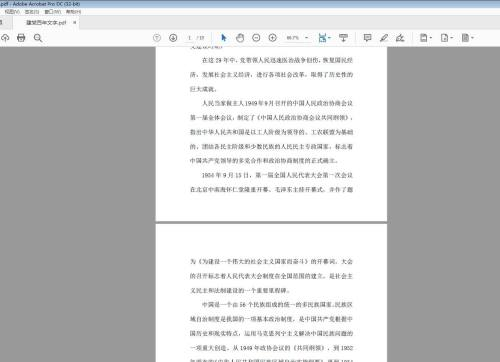This screenshot has height=362, width=500.
Task: Go to next page with the down arrow
Action: point(173,38)
